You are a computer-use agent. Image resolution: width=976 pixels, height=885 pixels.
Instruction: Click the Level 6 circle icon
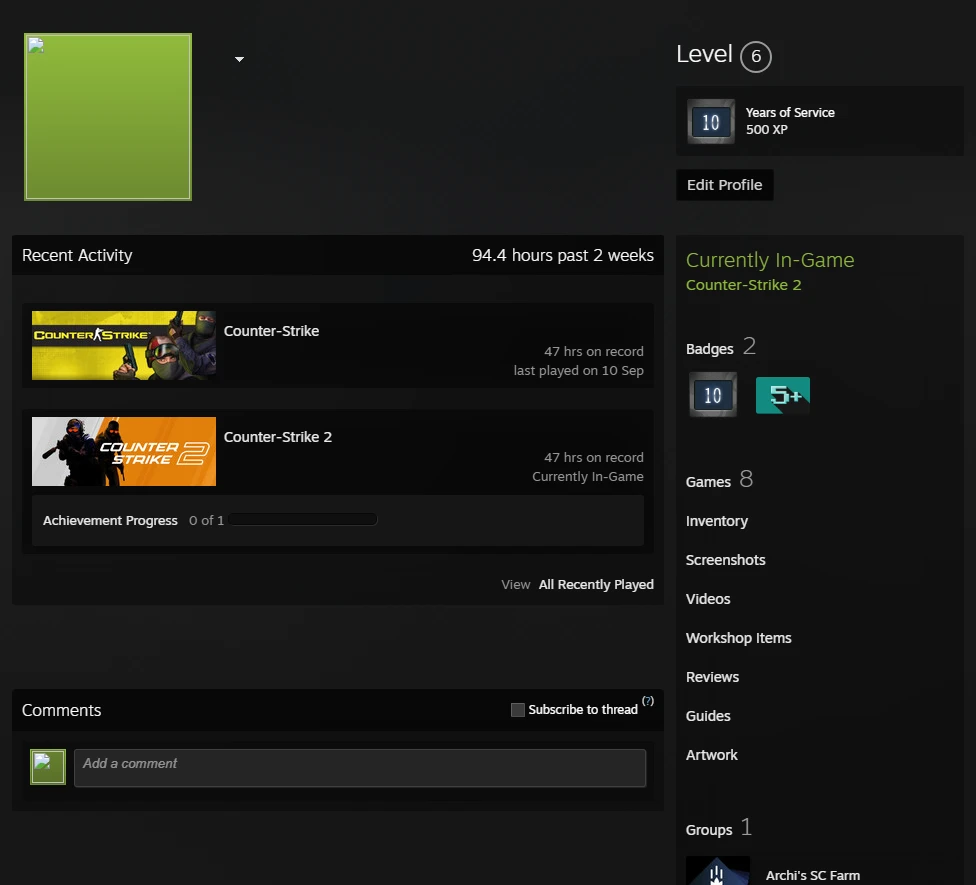(756, 57)
